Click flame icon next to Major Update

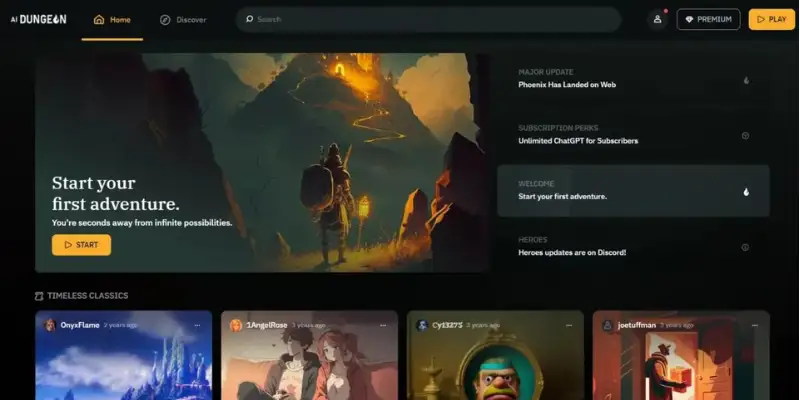coord(746,80)
